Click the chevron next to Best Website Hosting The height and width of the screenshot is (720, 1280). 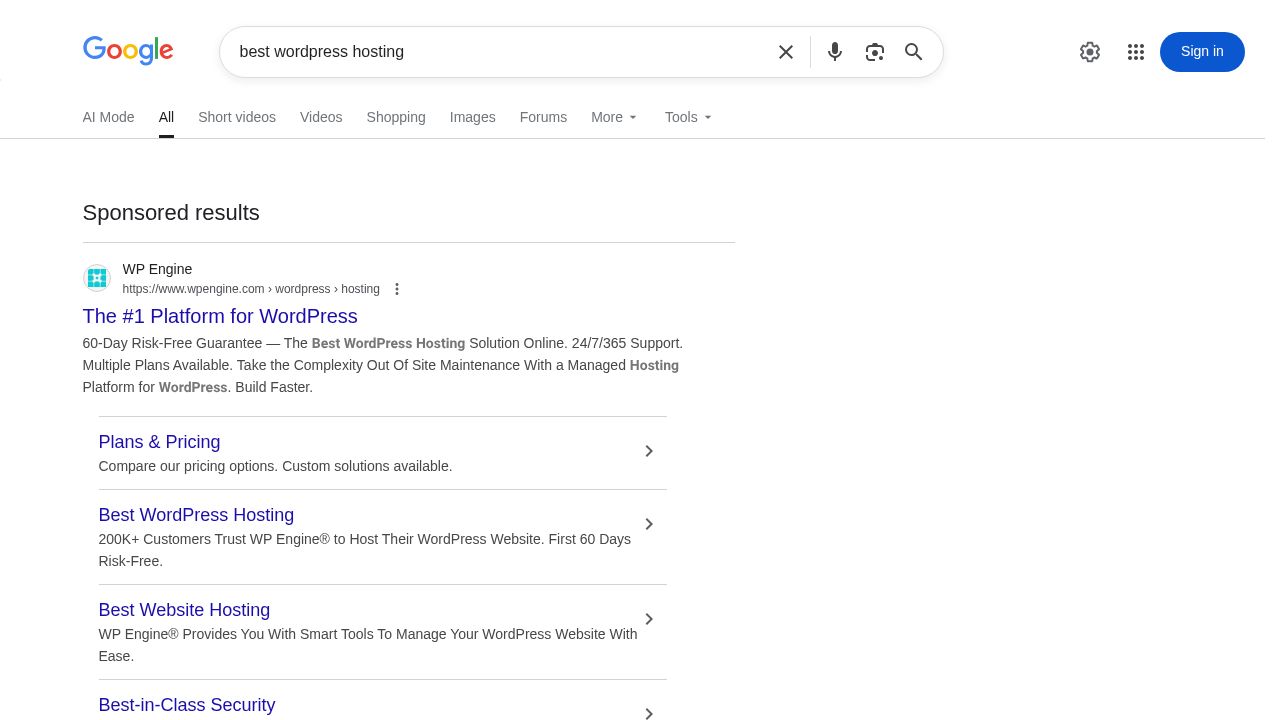point(648,619)
